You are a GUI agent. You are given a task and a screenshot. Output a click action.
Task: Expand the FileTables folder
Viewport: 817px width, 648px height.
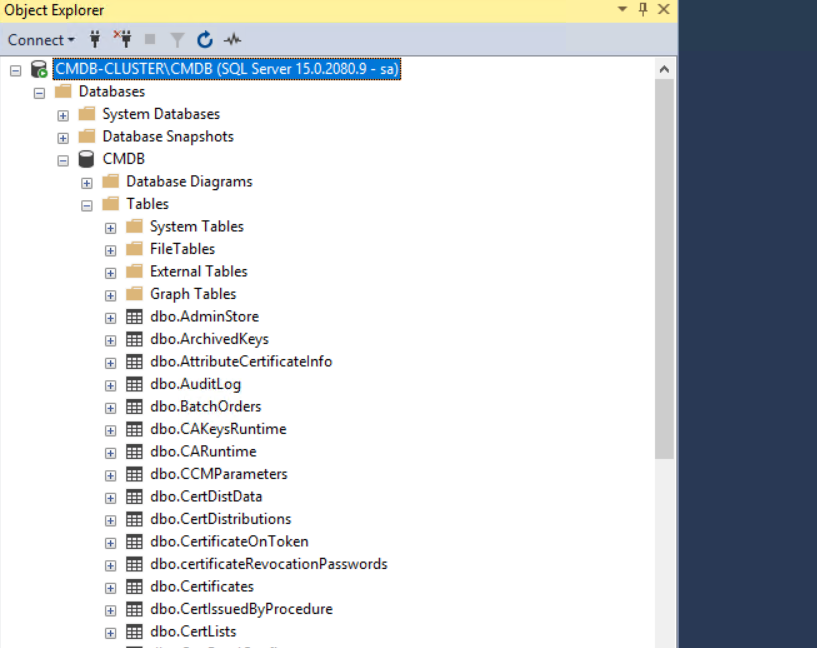tap(110, 251)
